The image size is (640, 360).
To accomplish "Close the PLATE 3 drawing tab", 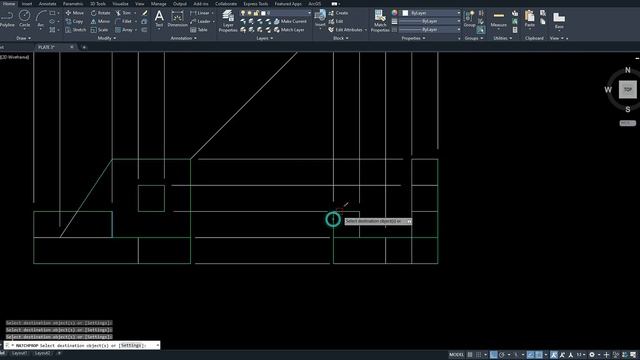I will pyautogui.click(x=72, y=47).
